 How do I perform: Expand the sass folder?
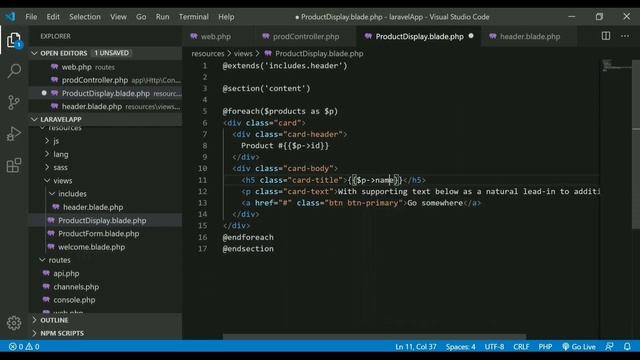(105, 167)
